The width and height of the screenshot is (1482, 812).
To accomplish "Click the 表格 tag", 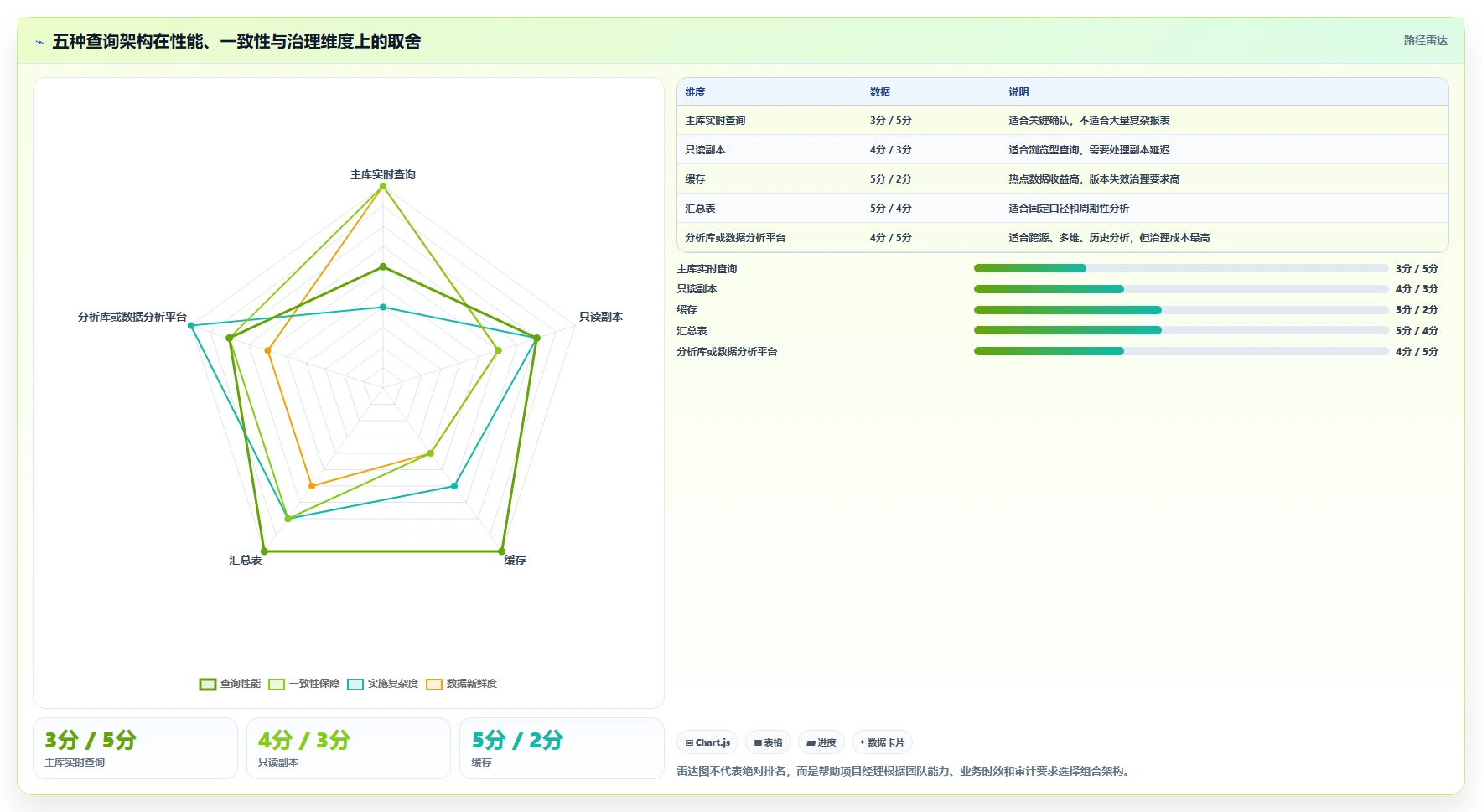I will click(768, 742).
